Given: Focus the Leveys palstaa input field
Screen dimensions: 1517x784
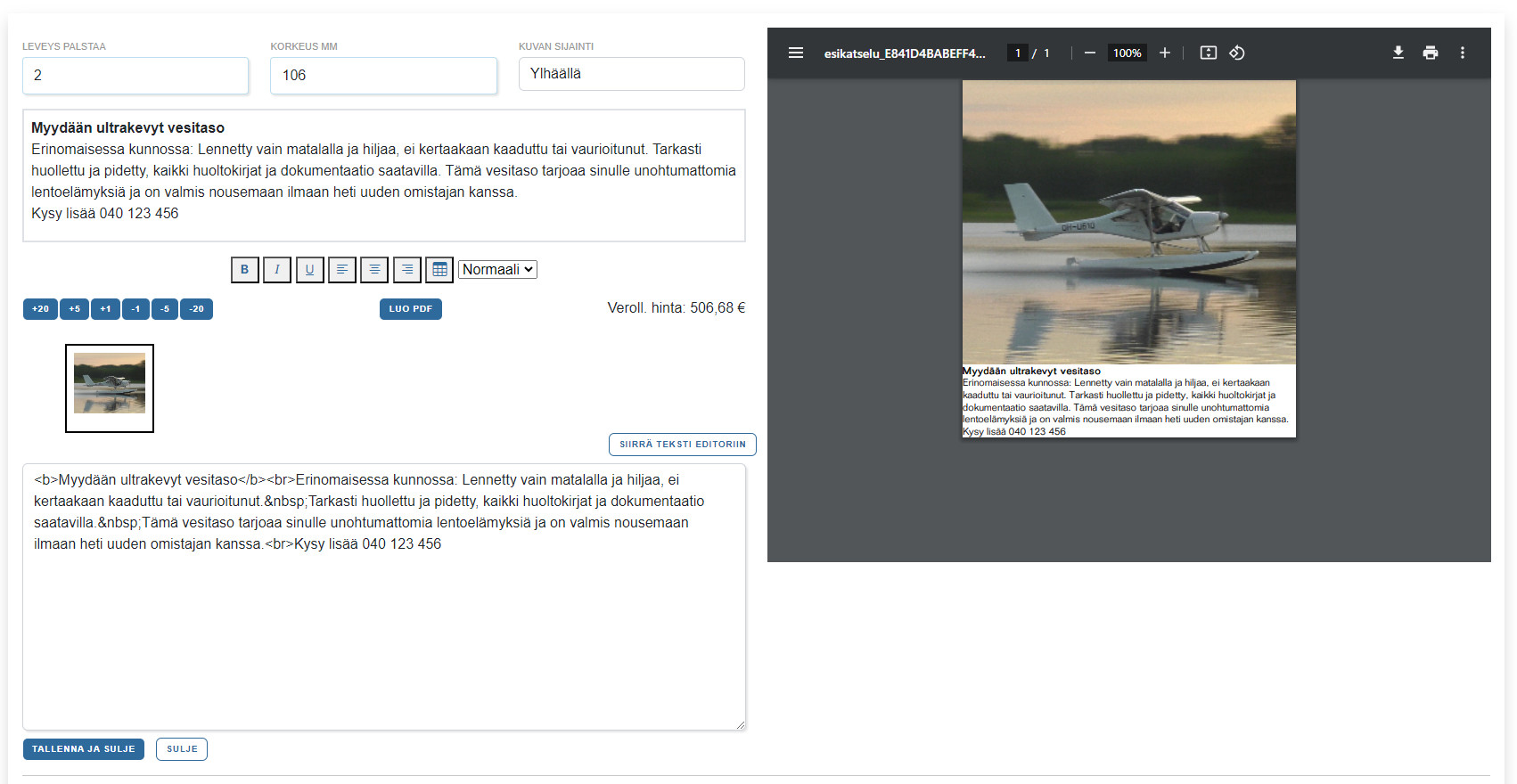Looking at the screenshot, I should (135, 76).
